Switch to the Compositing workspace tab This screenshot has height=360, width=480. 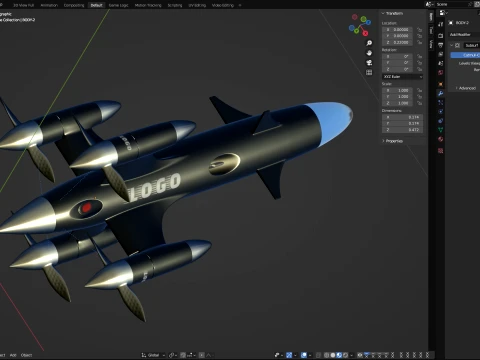point(74,5)
